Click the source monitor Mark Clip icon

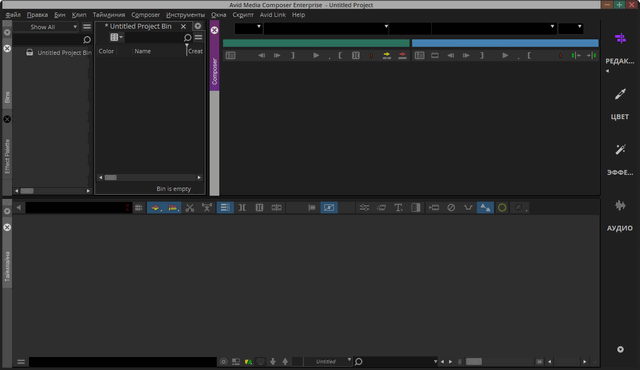(x=356, y=55)
